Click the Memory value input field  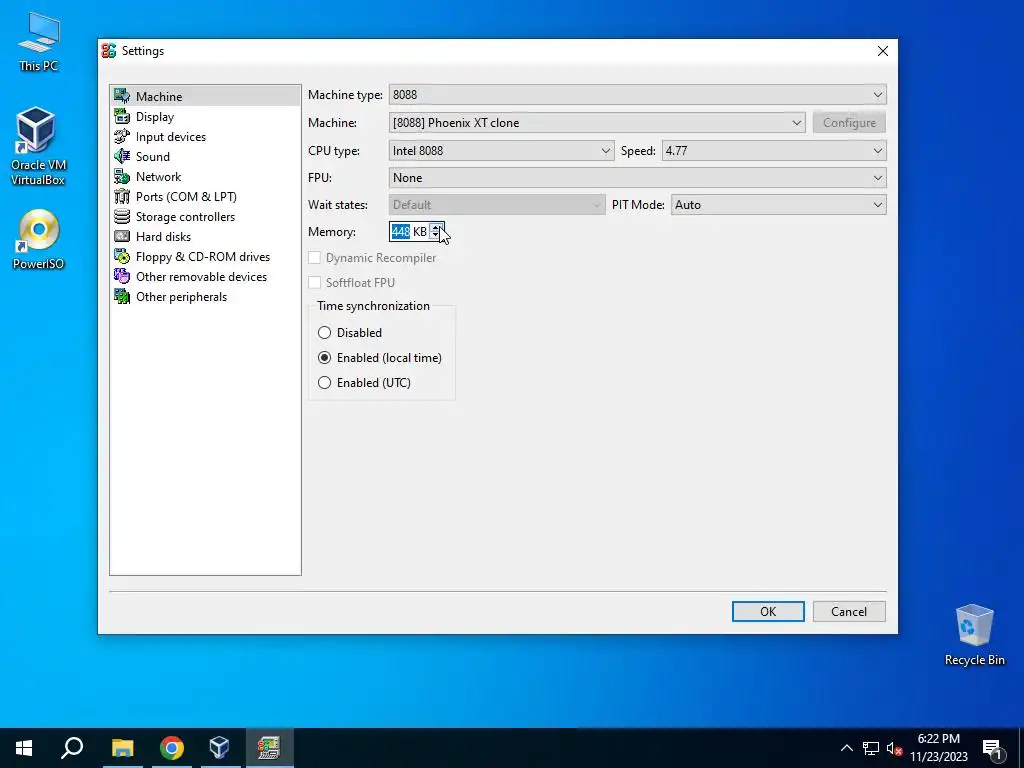pos(409,231)
